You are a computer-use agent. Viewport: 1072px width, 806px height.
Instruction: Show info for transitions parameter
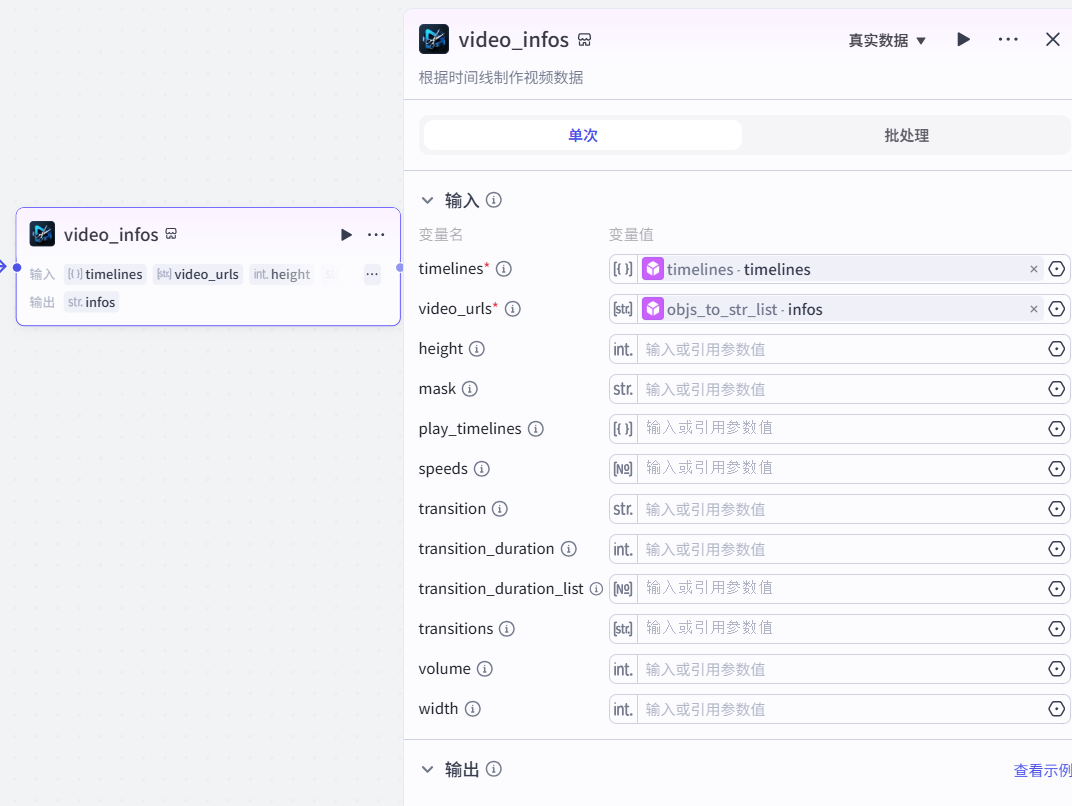[x=507, y=629]
